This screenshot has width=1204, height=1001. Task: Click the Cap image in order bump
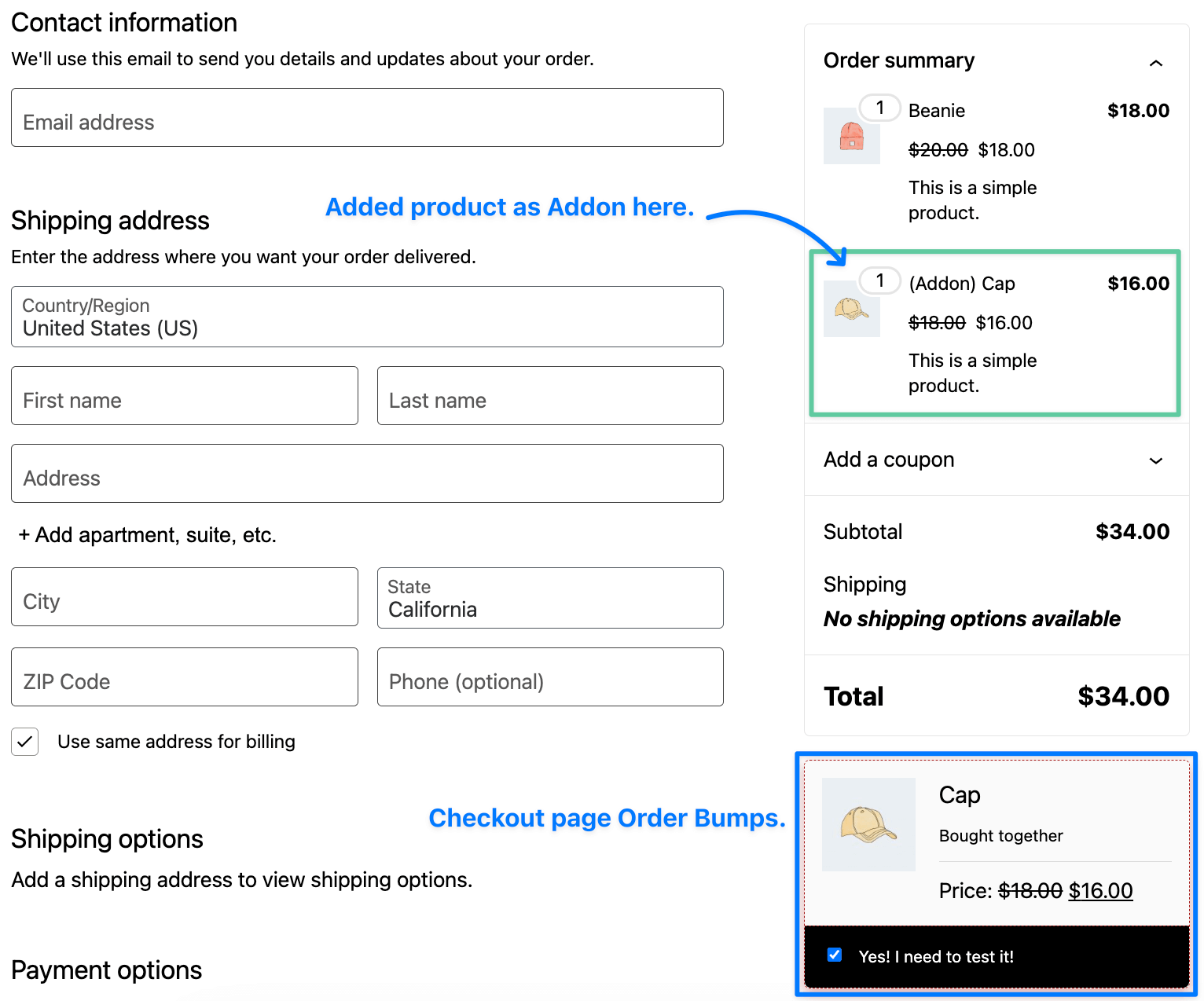868,824
